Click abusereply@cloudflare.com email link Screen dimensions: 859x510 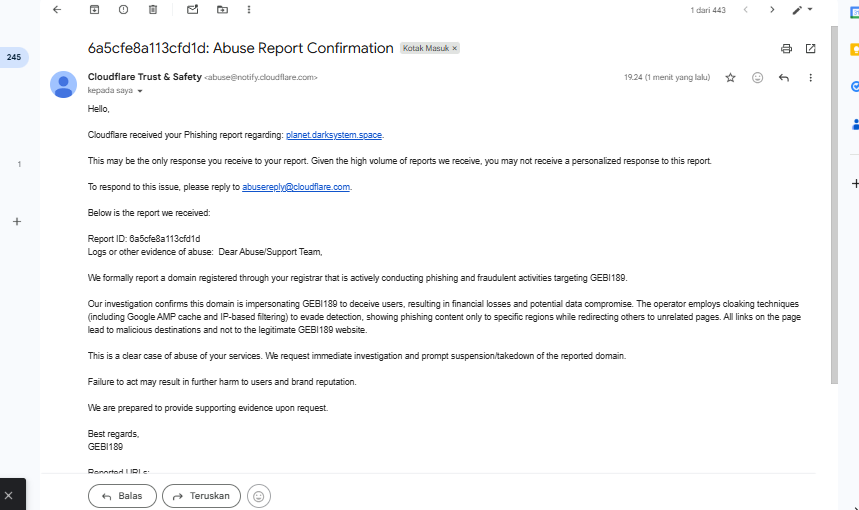pyautogui.click(x=296, y=187)
